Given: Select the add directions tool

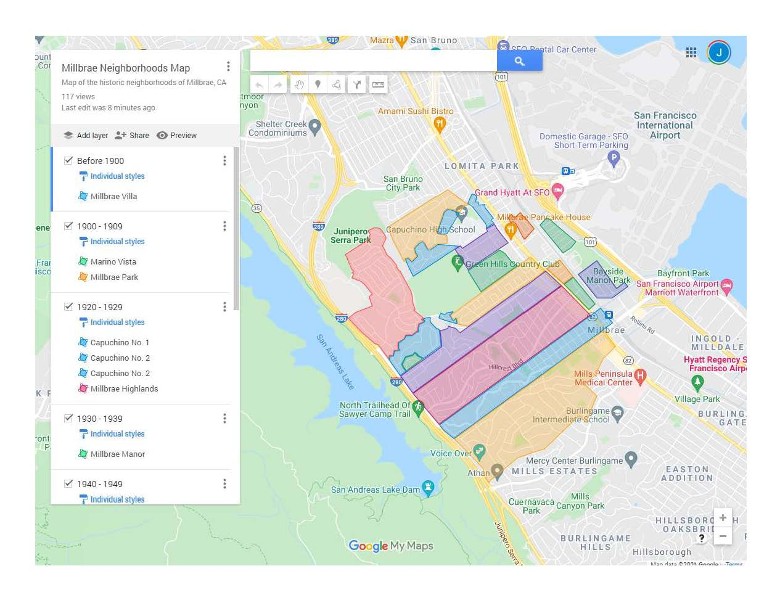Looking at the screenshot, I should [x=357, y=85].
